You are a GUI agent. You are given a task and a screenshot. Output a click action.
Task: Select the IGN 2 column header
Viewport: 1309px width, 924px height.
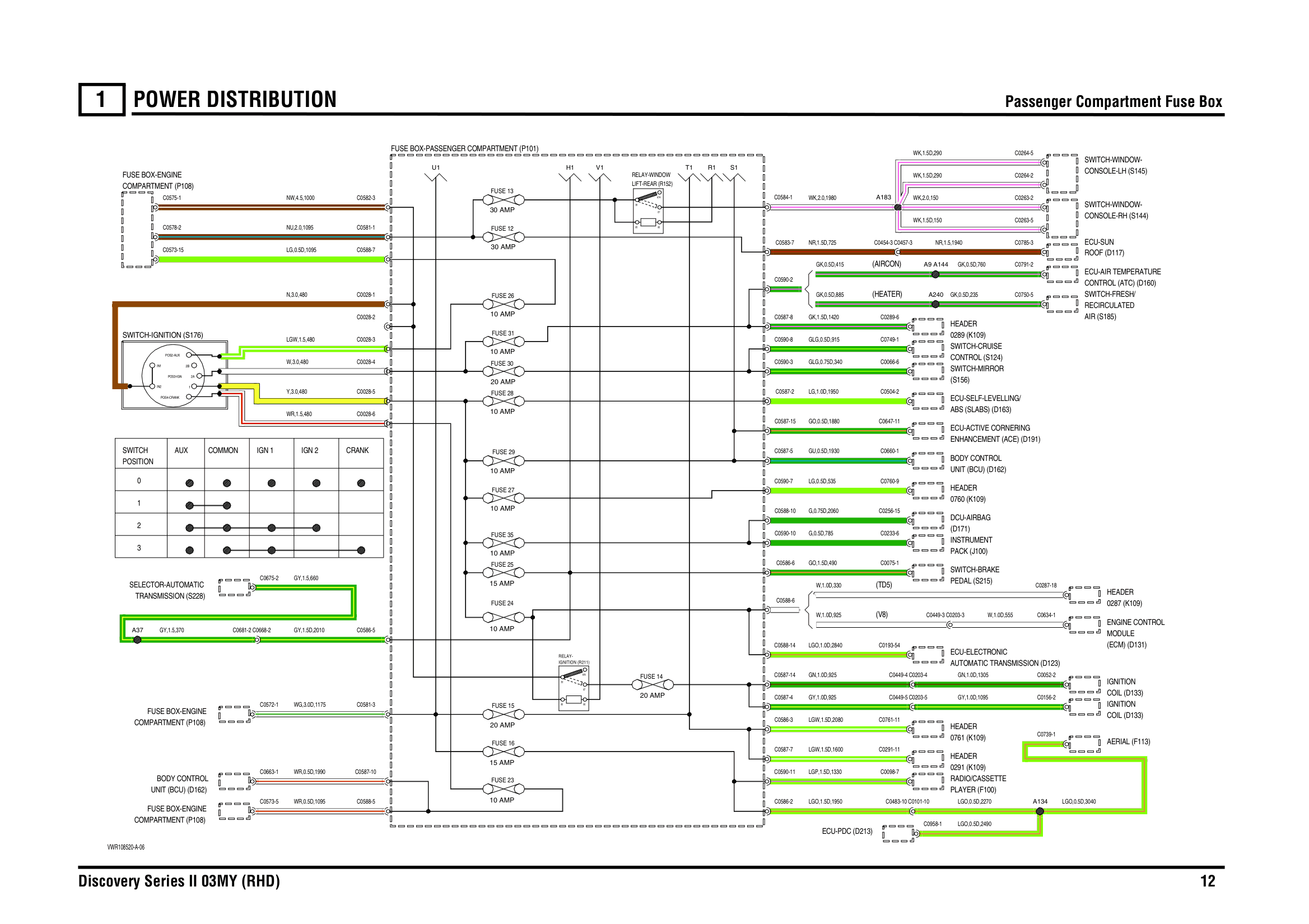tap(310, 450)
